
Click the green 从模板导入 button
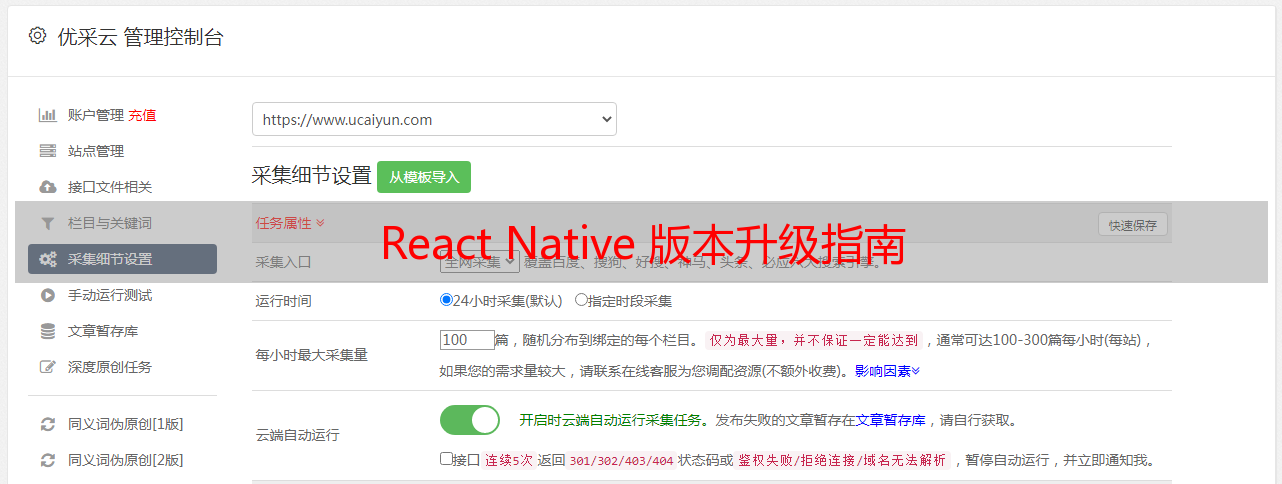click(424, 177)
